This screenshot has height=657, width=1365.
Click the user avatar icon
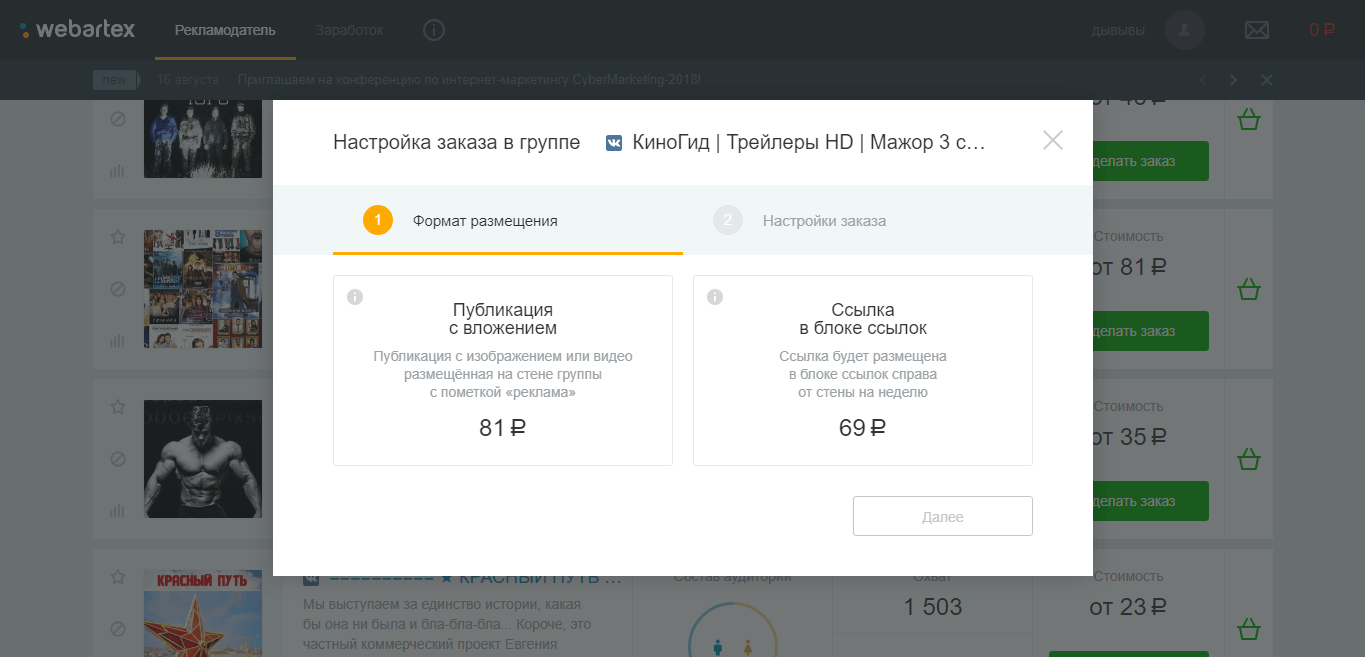point(1184,30)
